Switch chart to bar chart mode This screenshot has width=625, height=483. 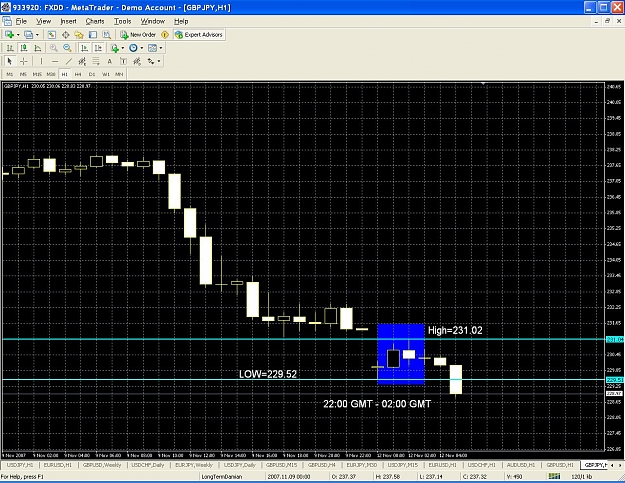(10, 48)
